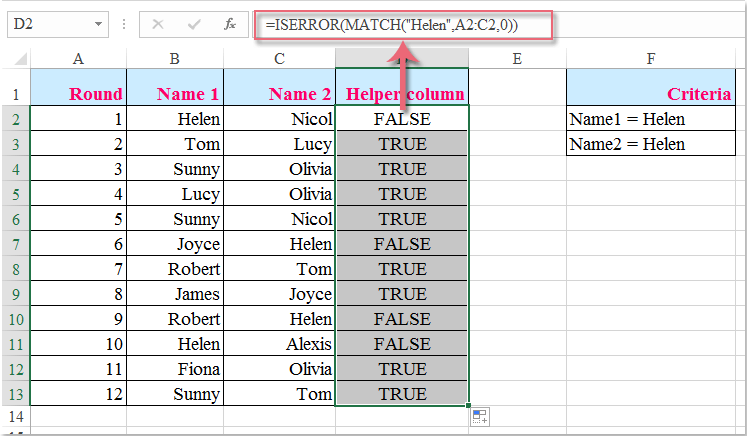Click the Select All corner triangle
747x436 pixels.
point(21,59)
